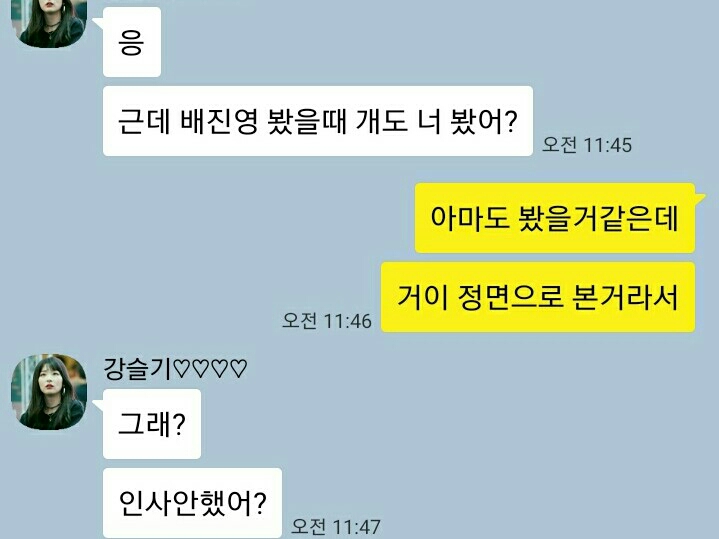
Task: Click the 오전 11:45 timestamp
Action: [586, 145]
